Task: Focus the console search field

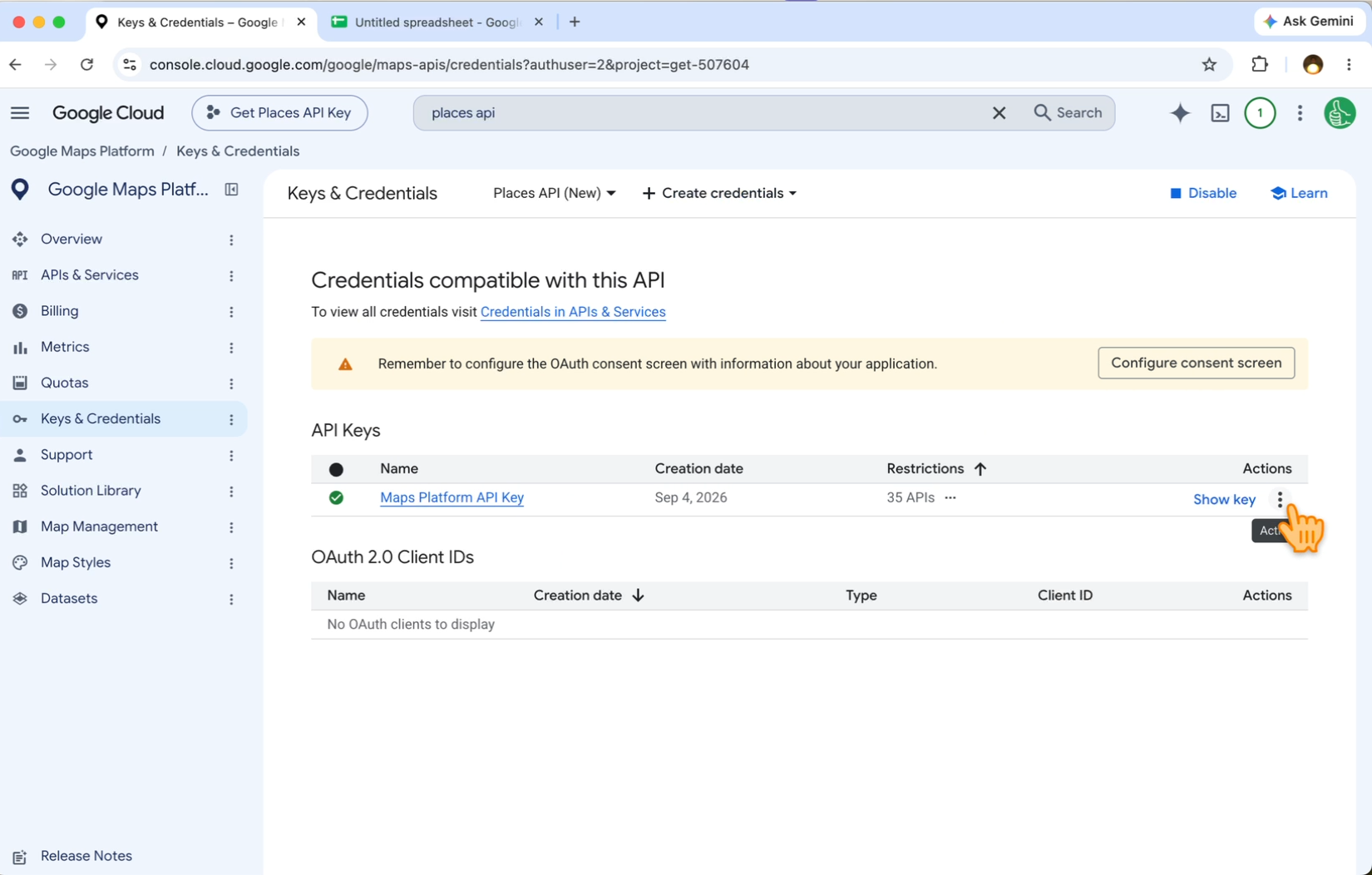Action: [x=705, y=113]
